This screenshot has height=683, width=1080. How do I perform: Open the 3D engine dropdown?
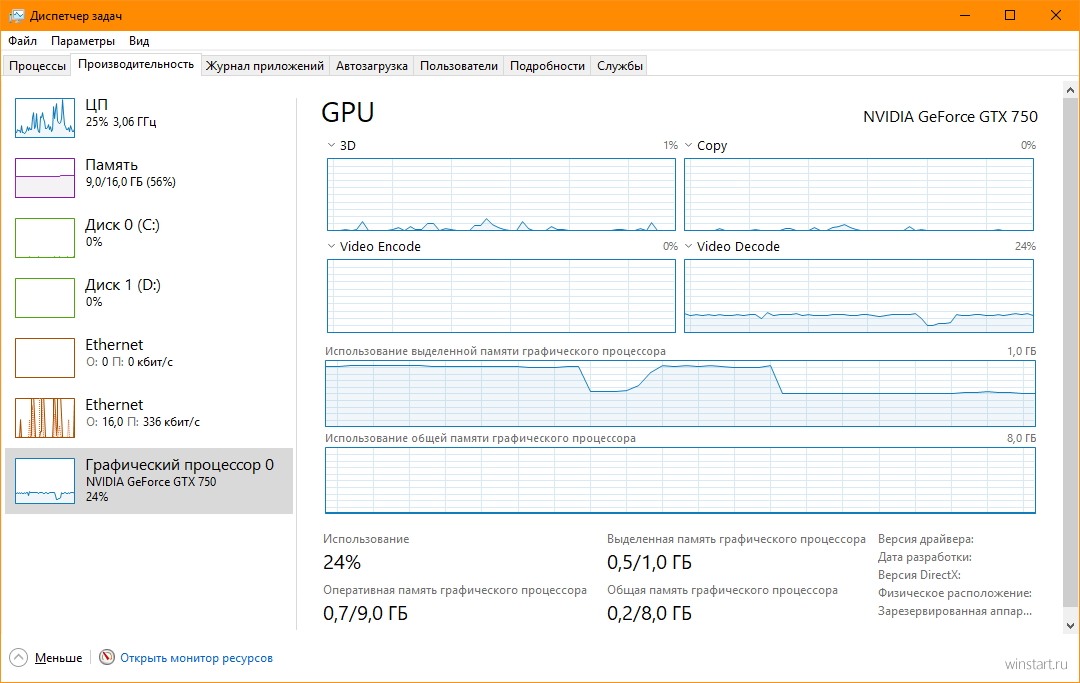coord(331,145)
